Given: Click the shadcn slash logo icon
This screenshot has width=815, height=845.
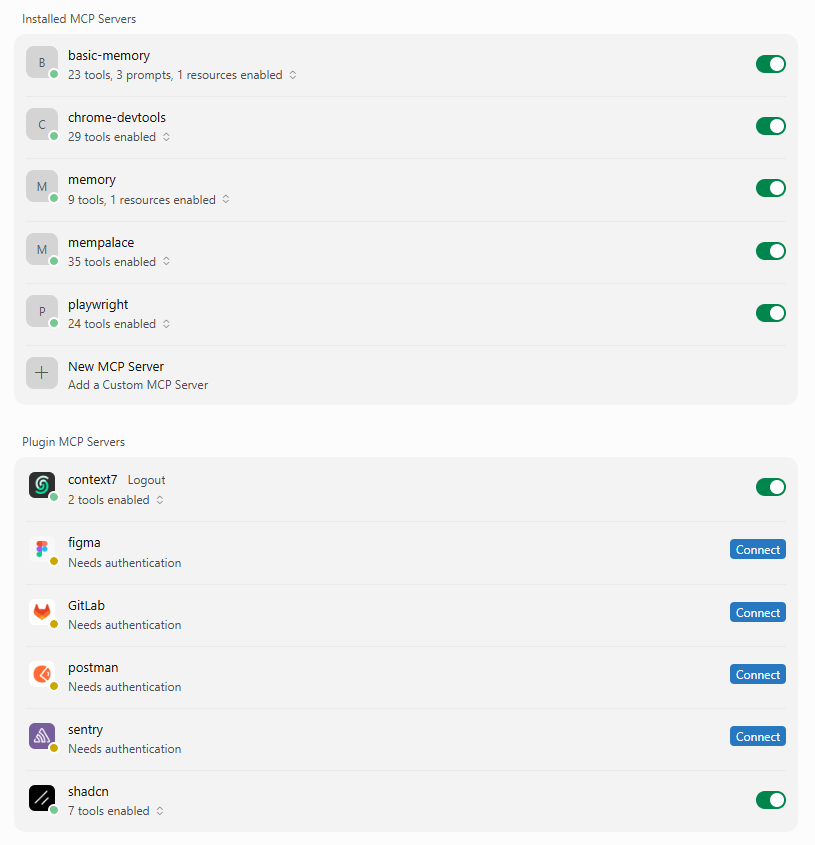Looking at the screenshot, I should coord(42,798).
